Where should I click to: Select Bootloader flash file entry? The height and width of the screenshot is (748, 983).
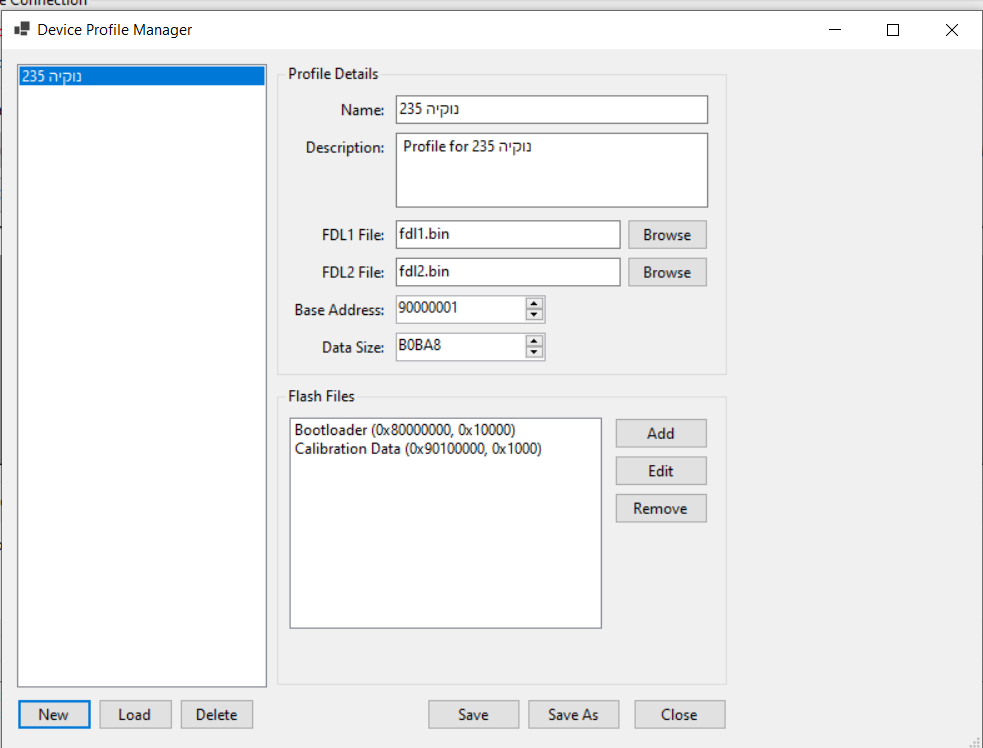click(x=404, y=429)
